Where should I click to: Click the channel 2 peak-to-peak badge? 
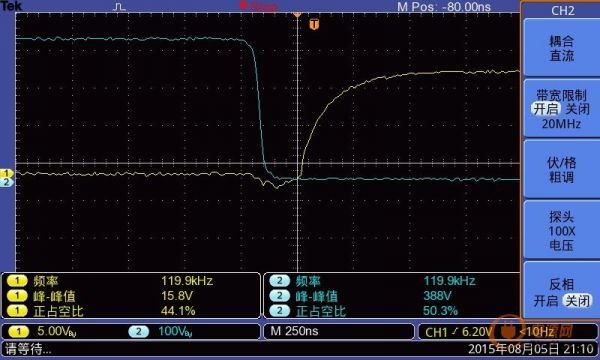[280, 296]
